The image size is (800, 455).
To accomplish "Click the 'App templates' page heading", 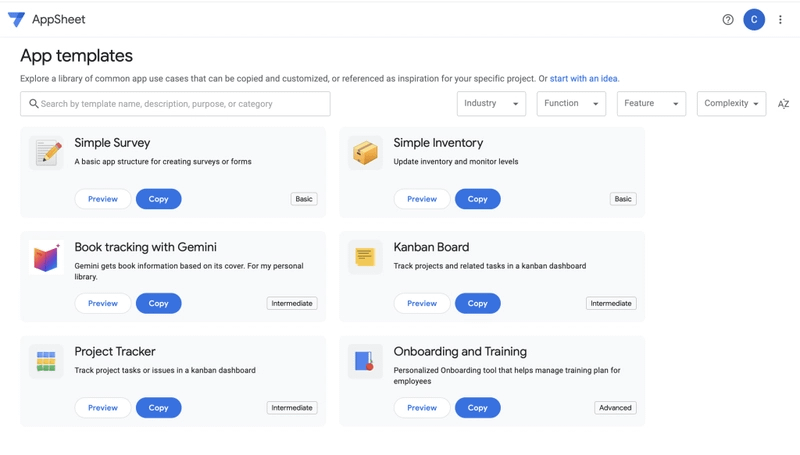I will click(x=77, y=56).
